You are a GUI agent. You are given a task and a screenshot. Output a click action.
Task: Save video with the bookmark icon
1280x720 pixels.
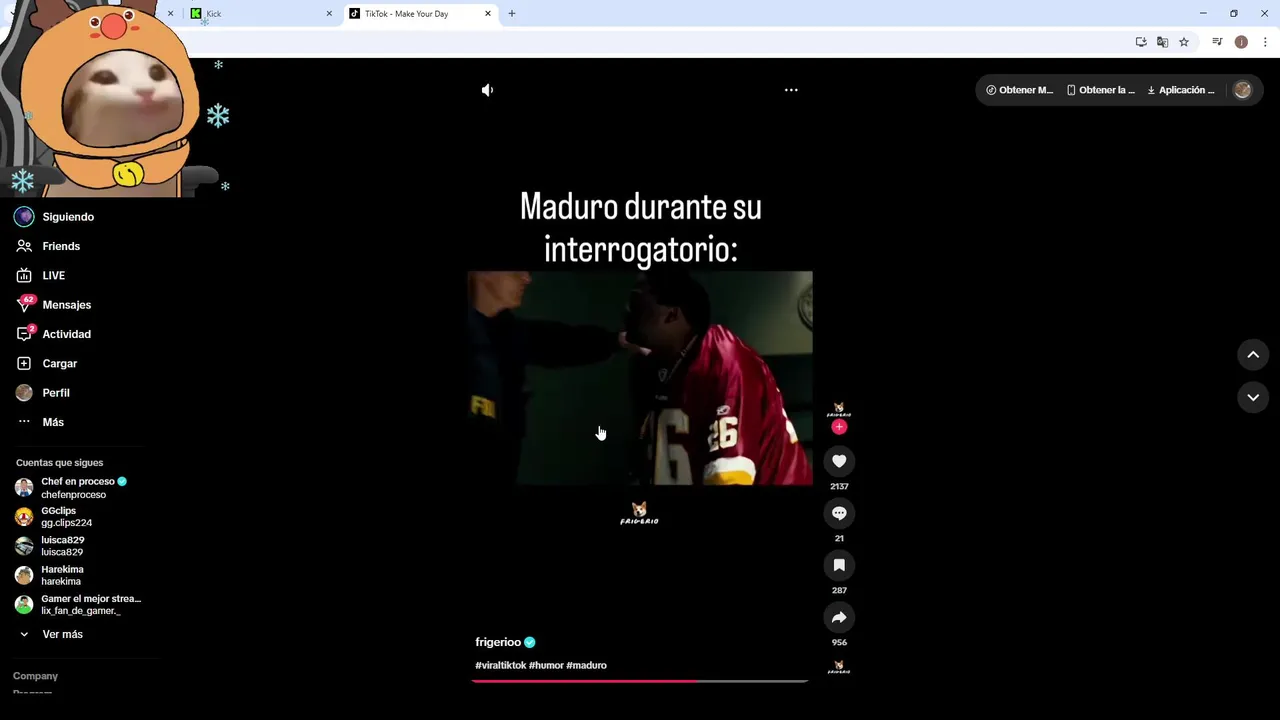pos(839,565)
